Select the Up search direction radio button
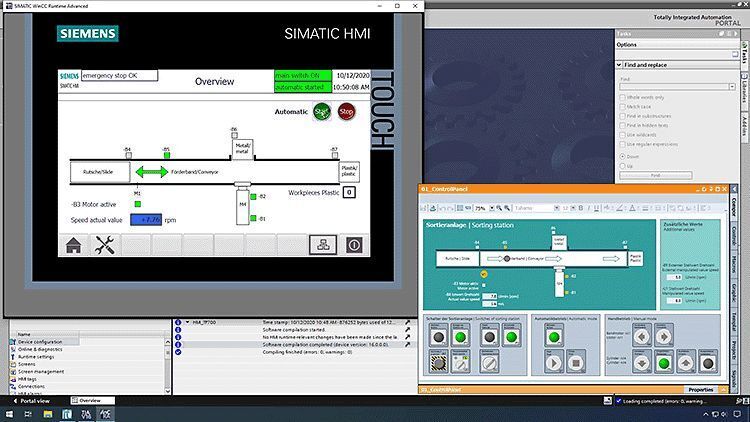750x422 pixels. [622, 166]
